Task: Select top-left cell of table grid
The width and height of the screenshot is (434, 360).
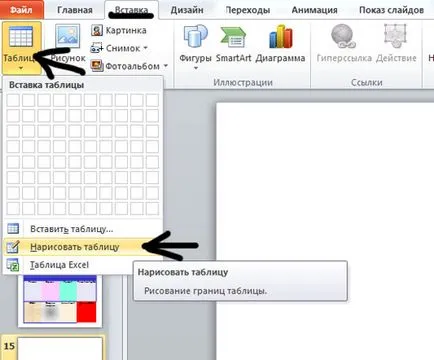Action: tap(13, 100)
